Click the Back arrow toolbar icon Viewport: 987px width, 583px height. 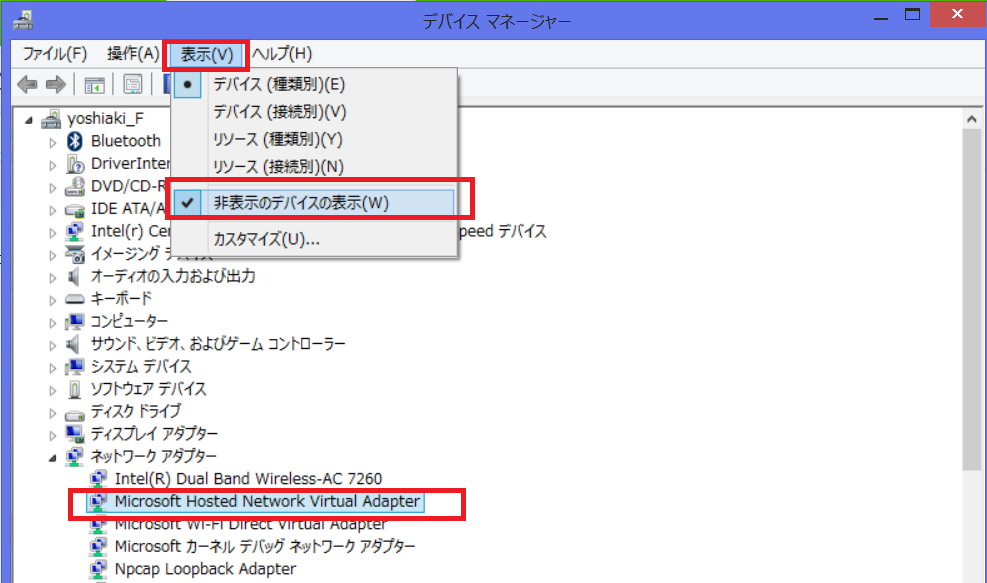[27, 84]
